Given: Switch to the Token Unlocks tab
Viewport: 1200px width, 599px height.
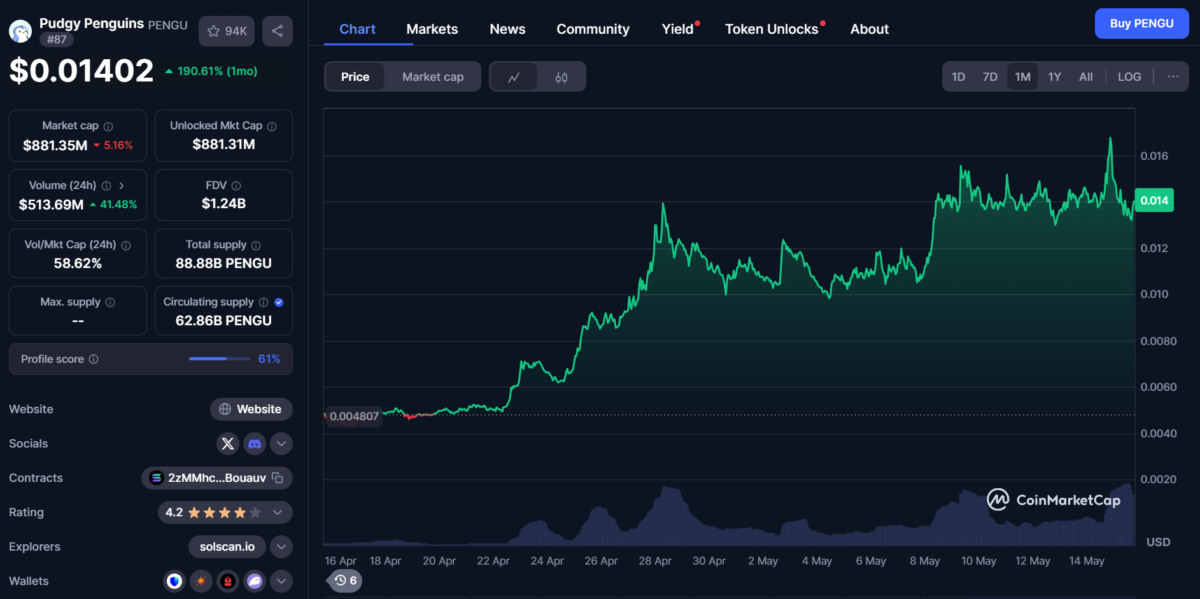Looking at the screenshot, I should click(x=772, y=29).
